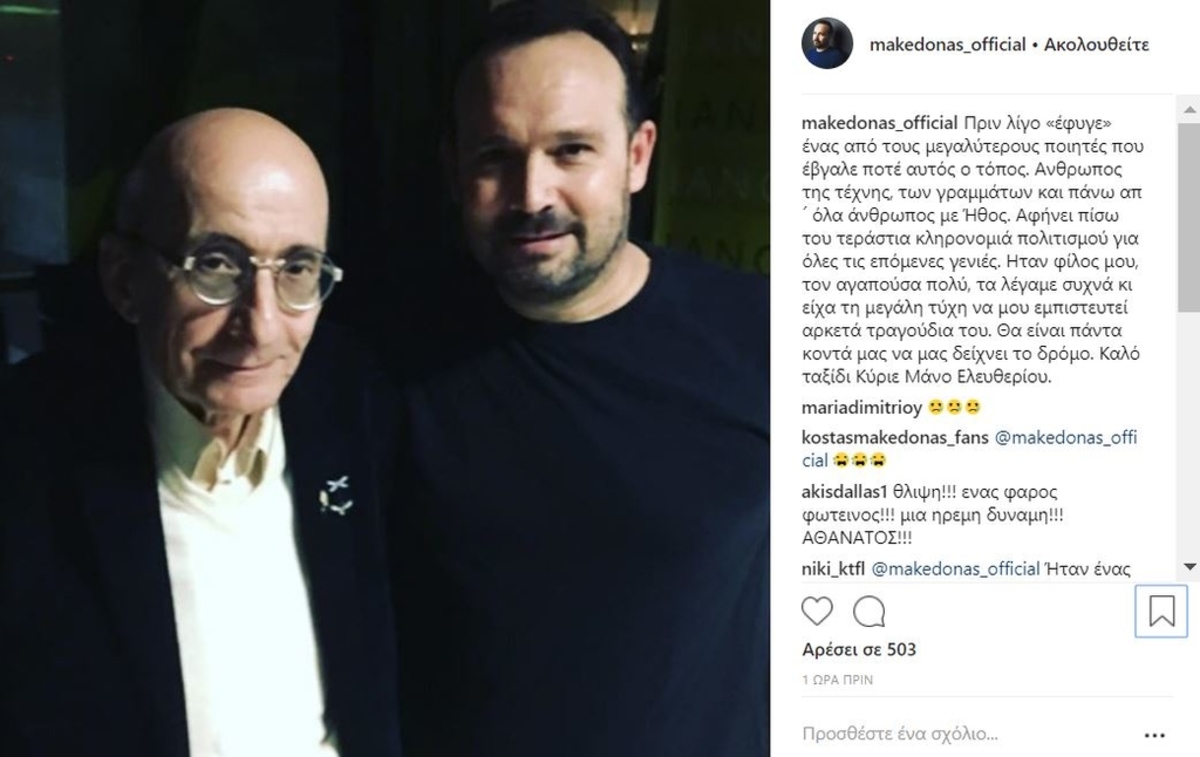
Task: Open comments with the speech bubble icon
Action: tap(869, 610)
